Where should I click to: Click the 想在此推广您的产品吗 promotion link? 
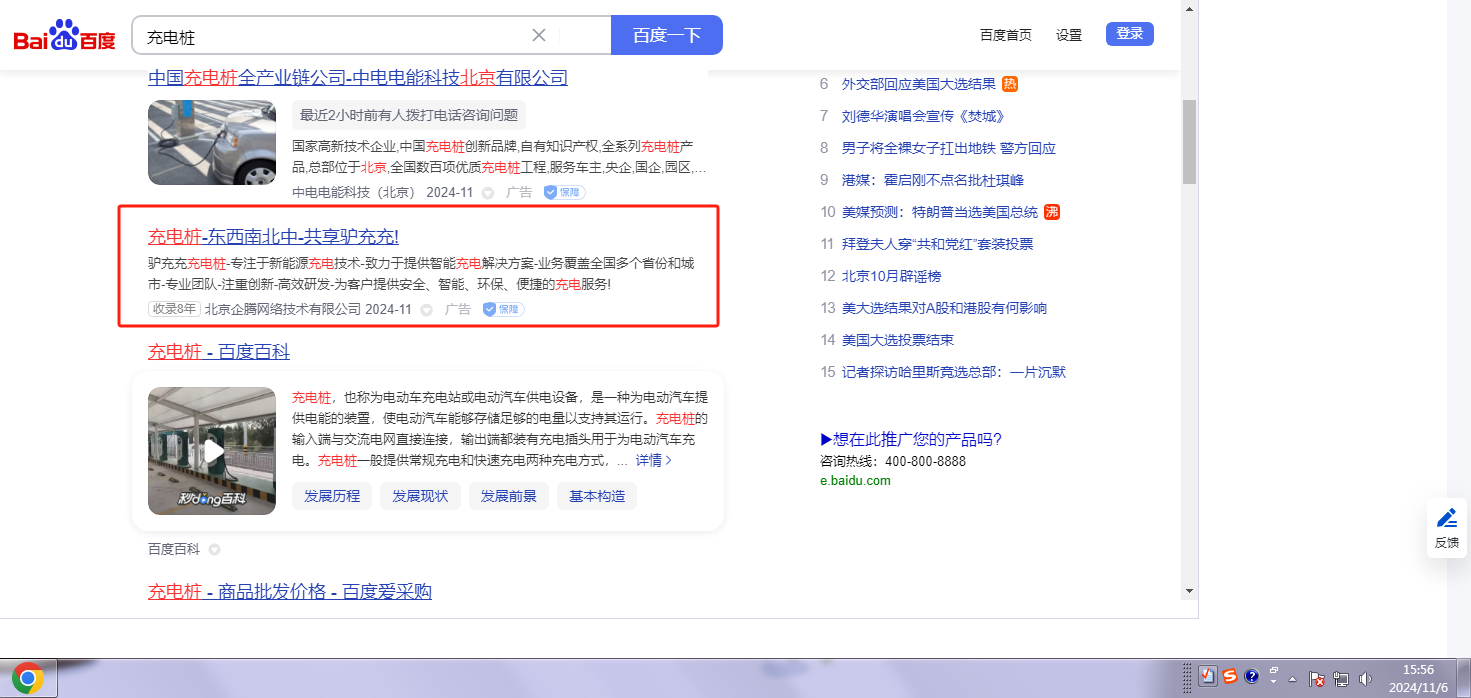[x=911, y=440]
